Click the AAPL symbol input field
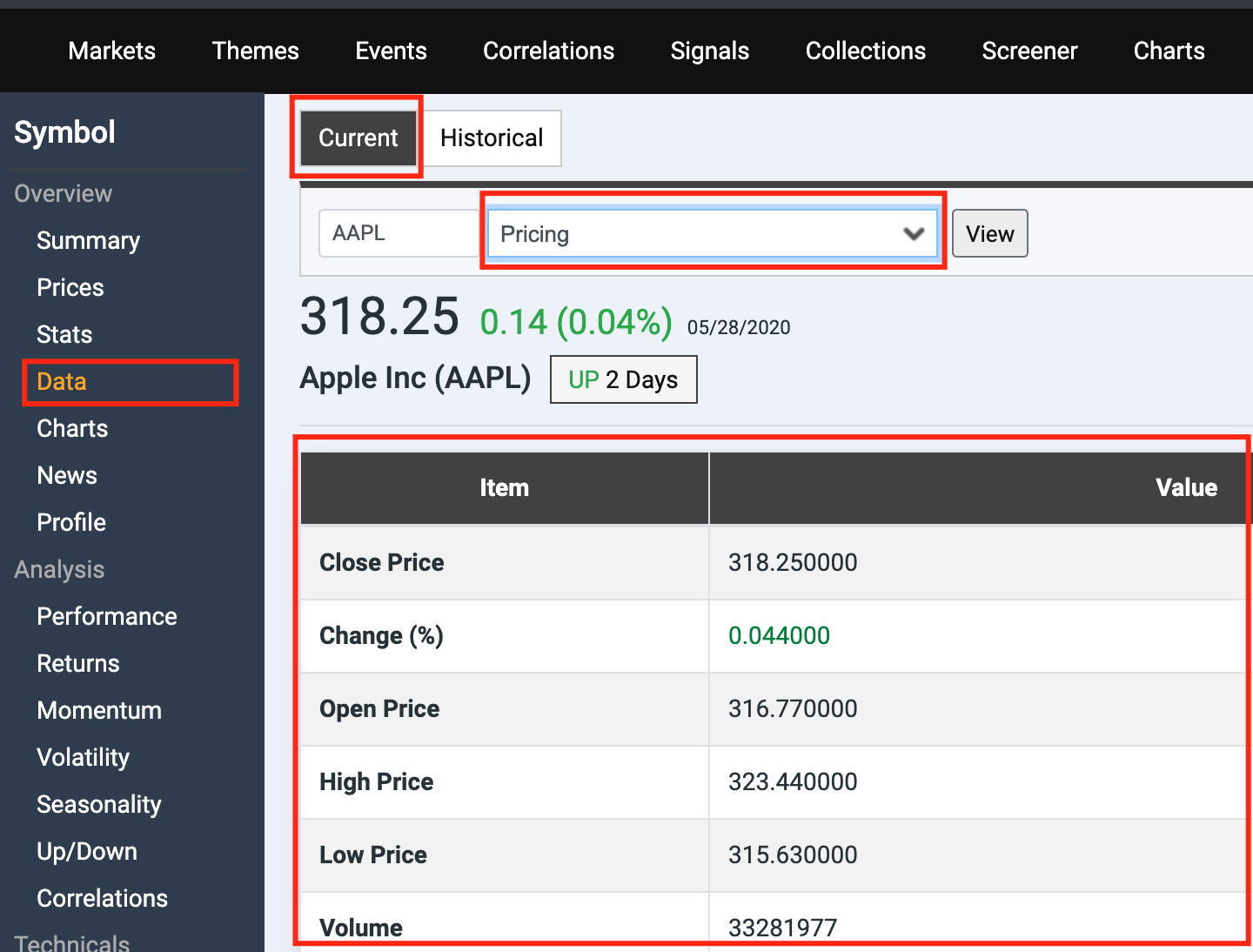 coord(399,233)
